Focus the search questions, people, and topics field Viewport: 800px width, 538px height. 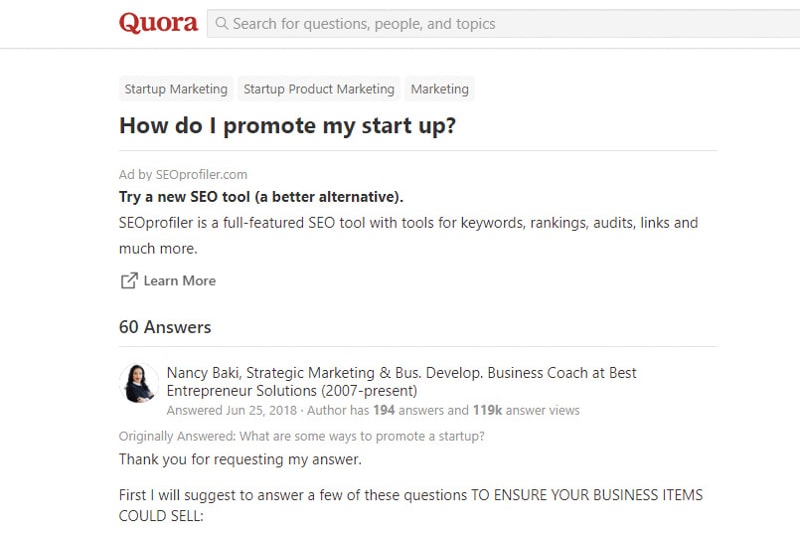tap(503, 23)
